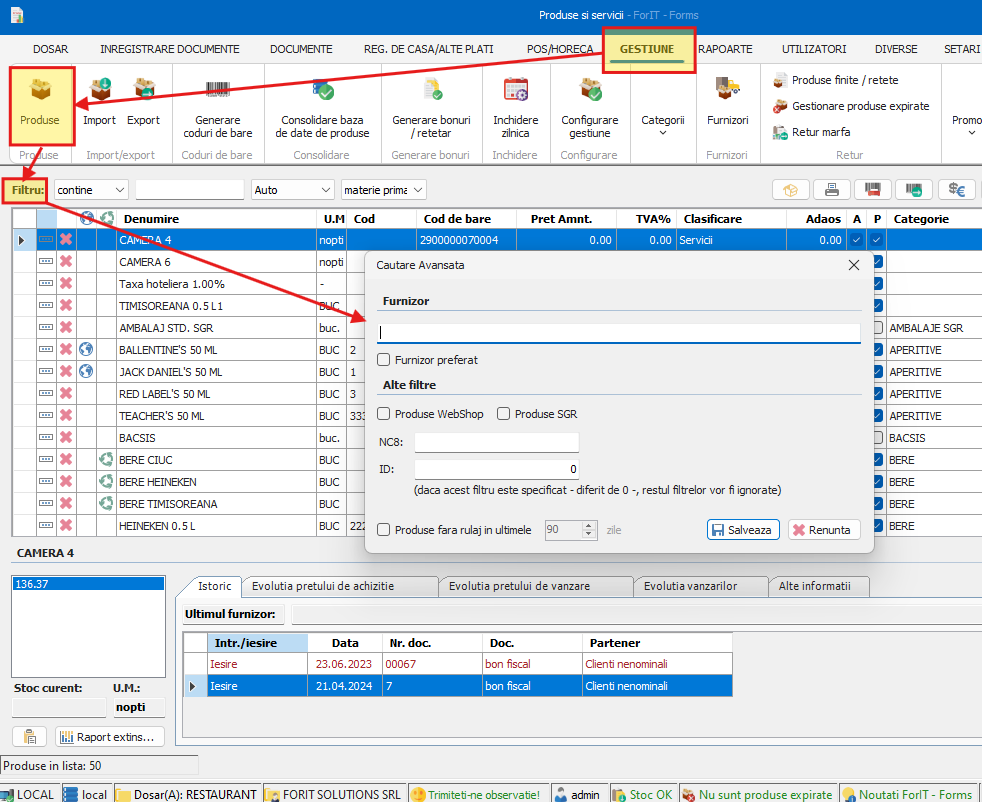The image size is (982, 802).
Task: Click recycle icon on BERE CIUC row
Action: pos(106,460)
